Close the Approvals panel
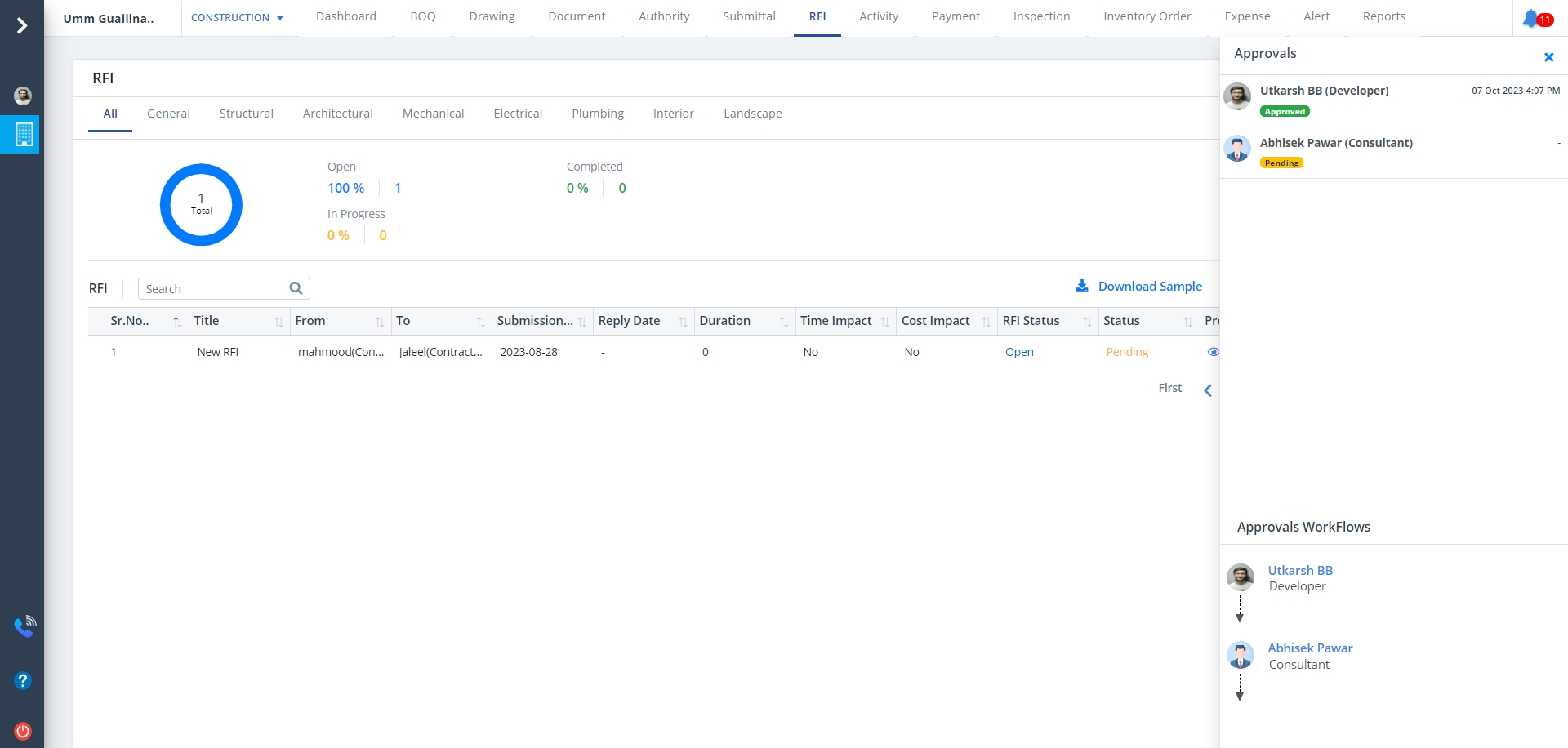The image size is (1568, 748). [x=1548, y=57]
